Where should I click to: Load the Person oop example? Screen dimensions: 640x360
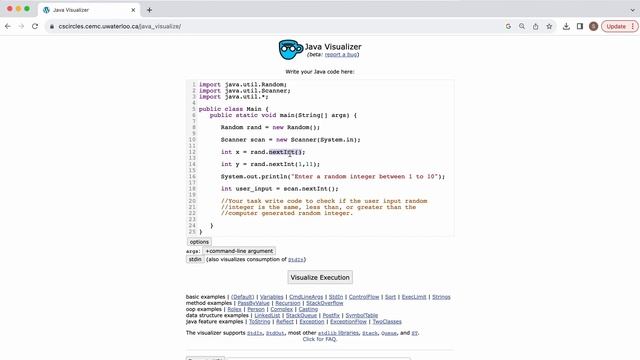(256, 309)
